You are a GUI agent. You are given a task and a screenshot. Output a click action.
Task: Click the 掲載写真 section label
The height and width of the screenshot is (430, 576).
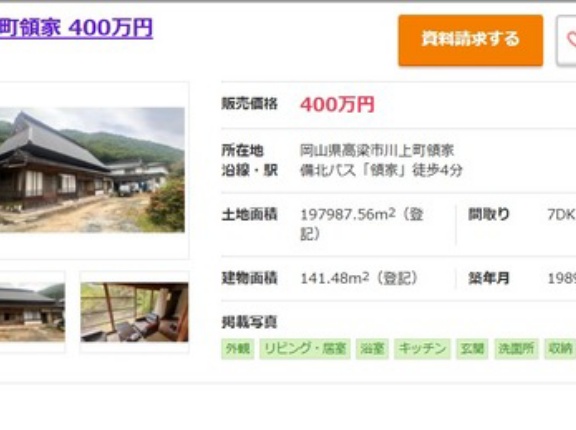pyautogui.click(x=249, y=322)
